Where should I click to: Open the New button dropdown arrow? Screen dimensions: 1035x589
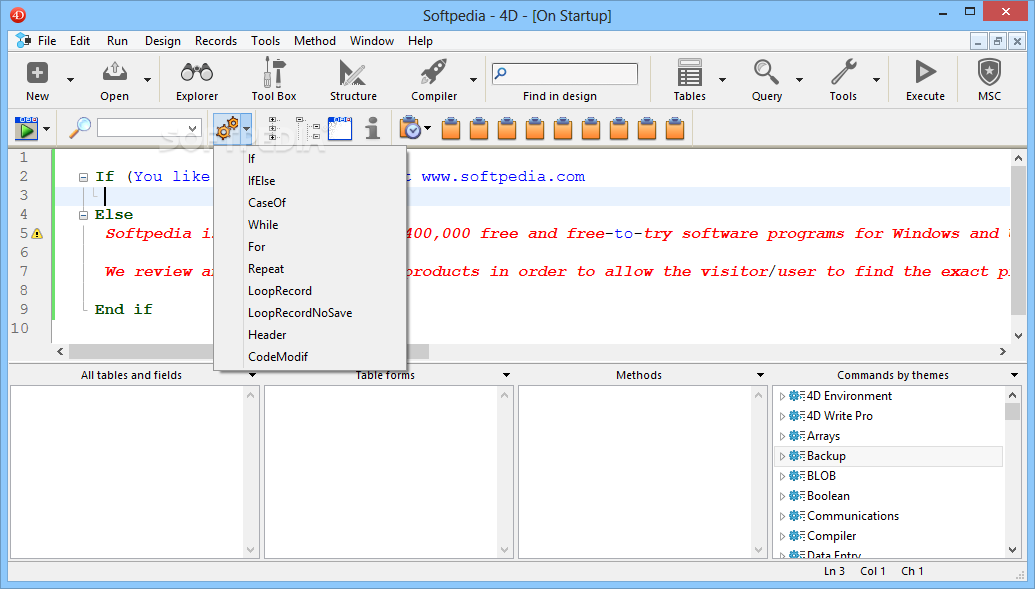(x=70, y=79)
